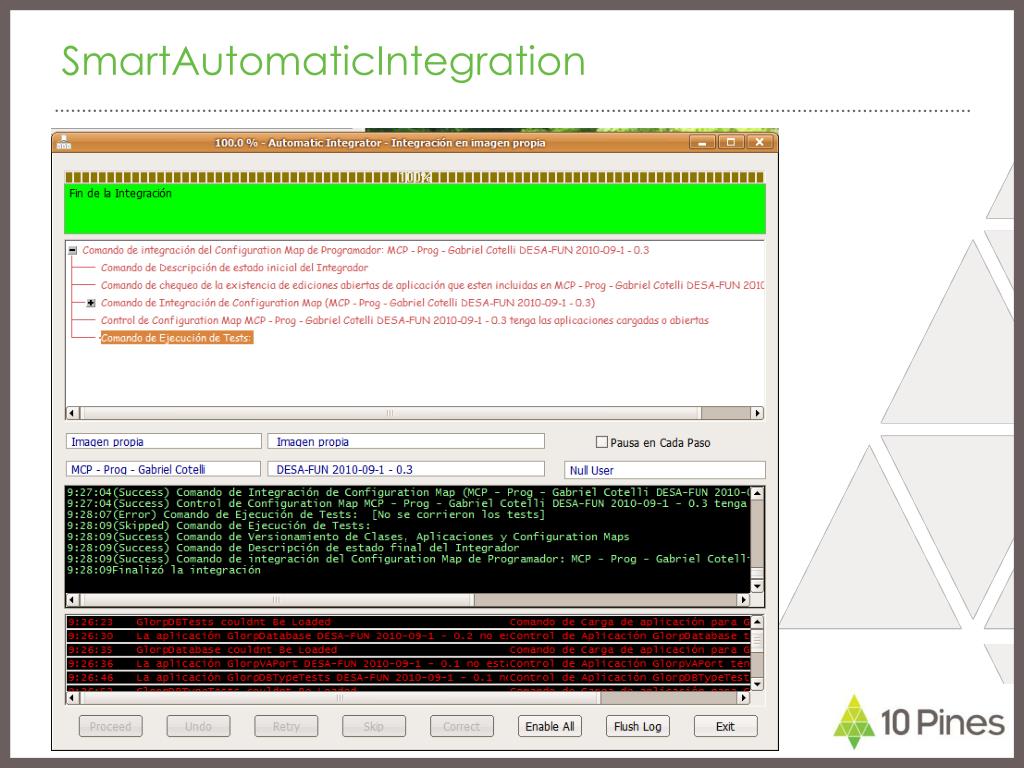Click the 9:26:36 La aplicación GlorpVAPort error row
The height and width of the screenshot is (768, 1024).
(408, 664)
